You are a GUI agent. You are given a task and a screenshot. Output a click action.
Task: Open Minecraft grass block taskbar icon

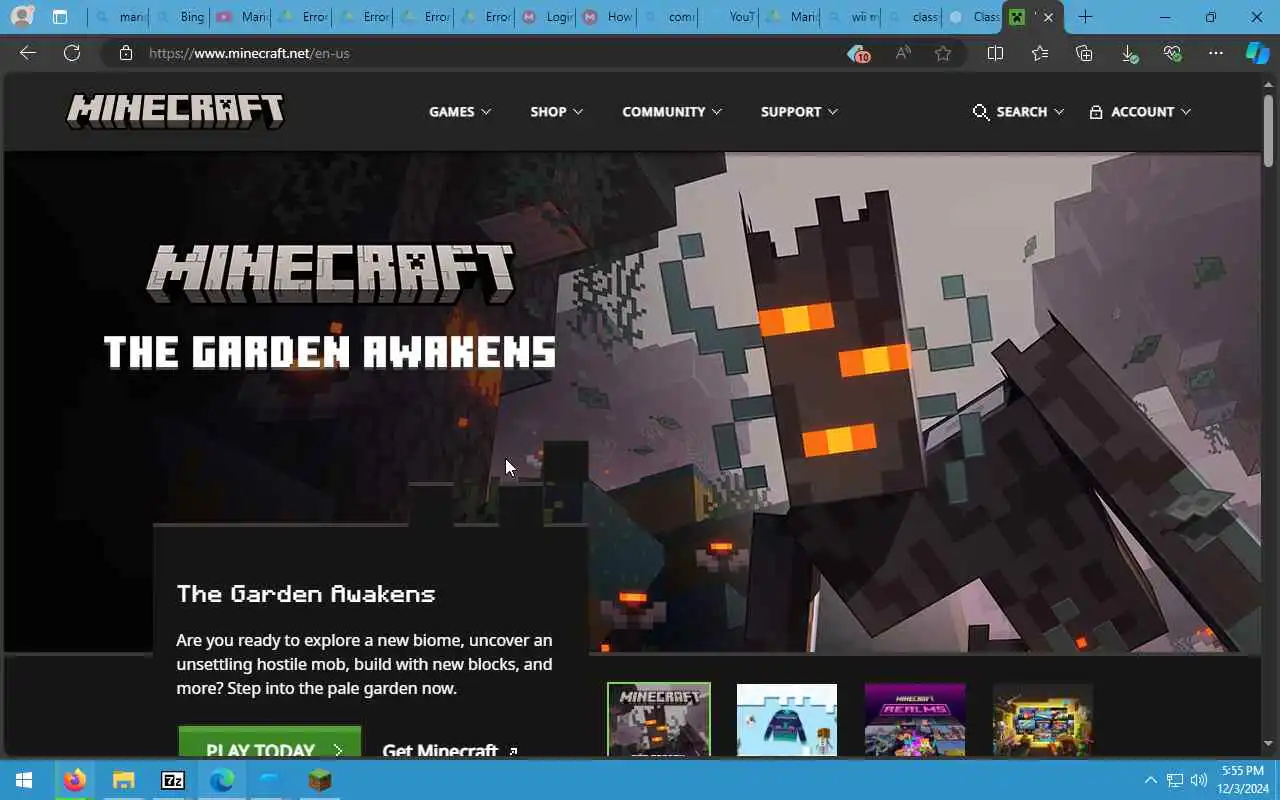319,780
